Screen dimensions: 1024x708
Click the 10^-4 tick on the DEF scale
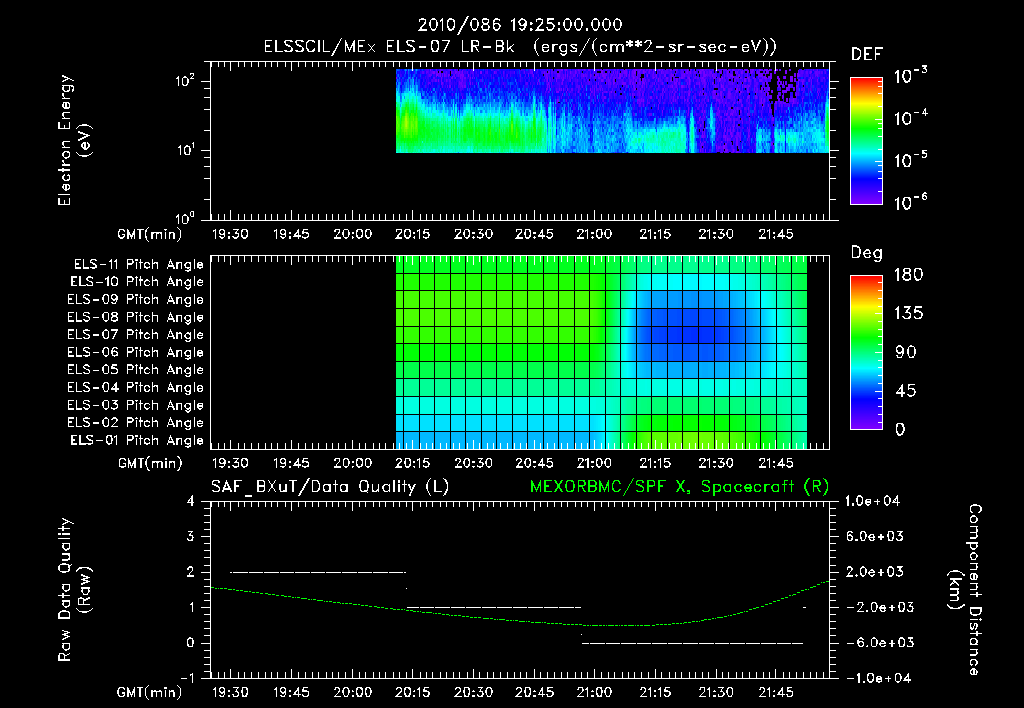coord(911,118)
